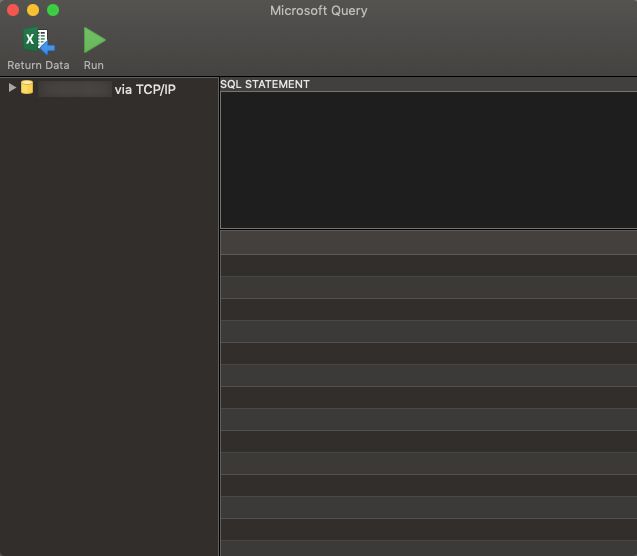This screenshot has height=556, width=637.
Task: Close the Microsoft Query window
Action: pyautogui.click(x=13, y=10)
